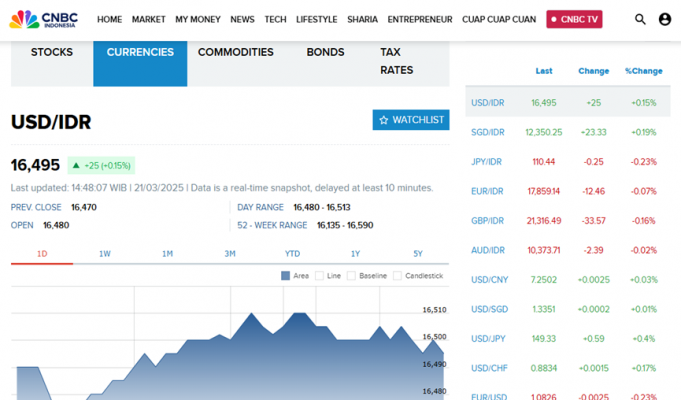
Task: Click the CNBC TV live button
Action: [574, 19]
